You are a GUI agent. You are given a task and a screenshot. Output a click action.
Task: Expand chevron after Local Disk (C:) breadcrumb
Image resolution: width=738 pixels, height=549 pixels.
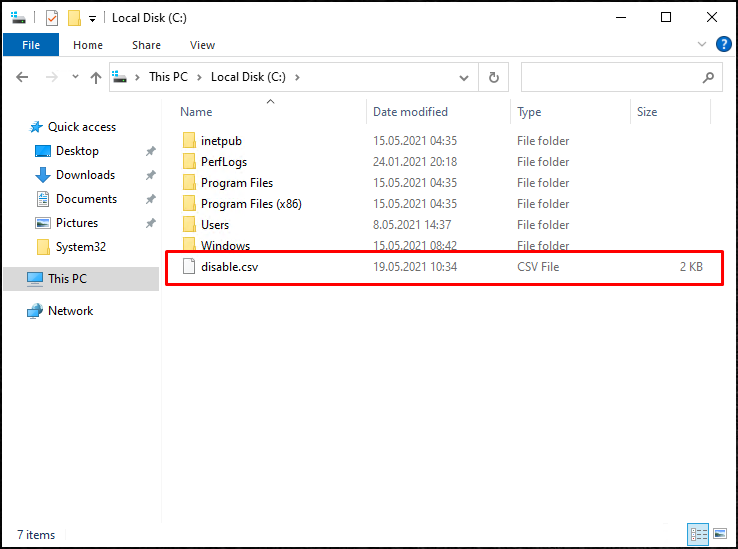[297, 77]
